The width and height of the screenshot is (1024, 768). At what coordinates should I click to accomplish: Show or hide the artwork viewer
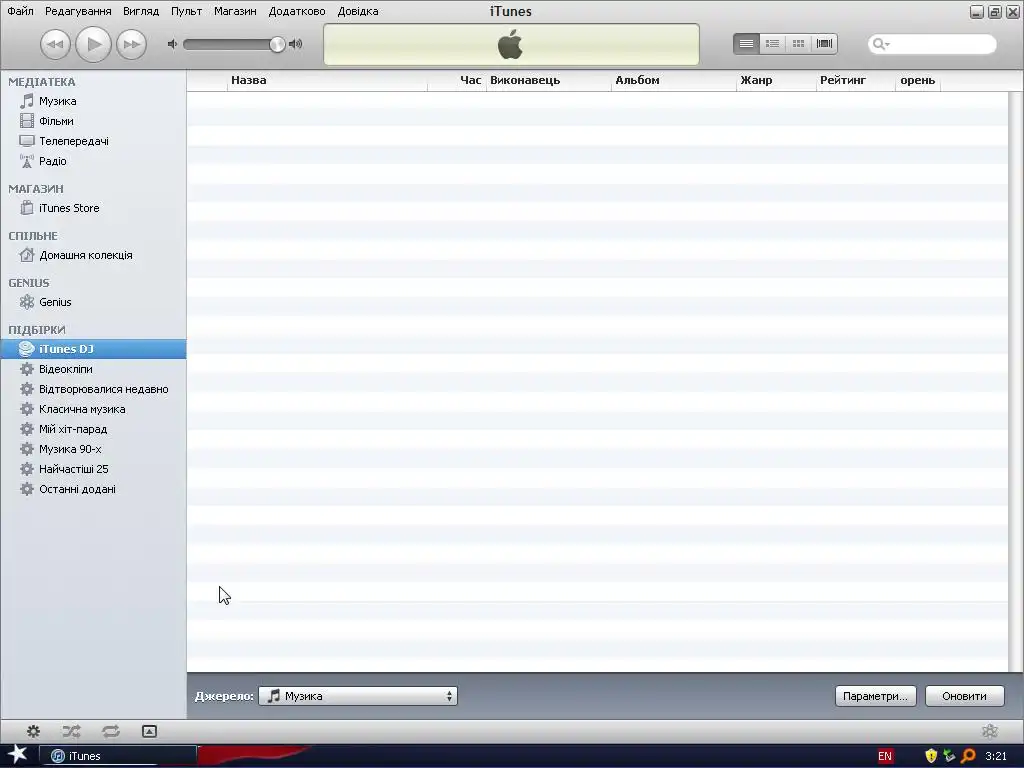coord(150,731)
